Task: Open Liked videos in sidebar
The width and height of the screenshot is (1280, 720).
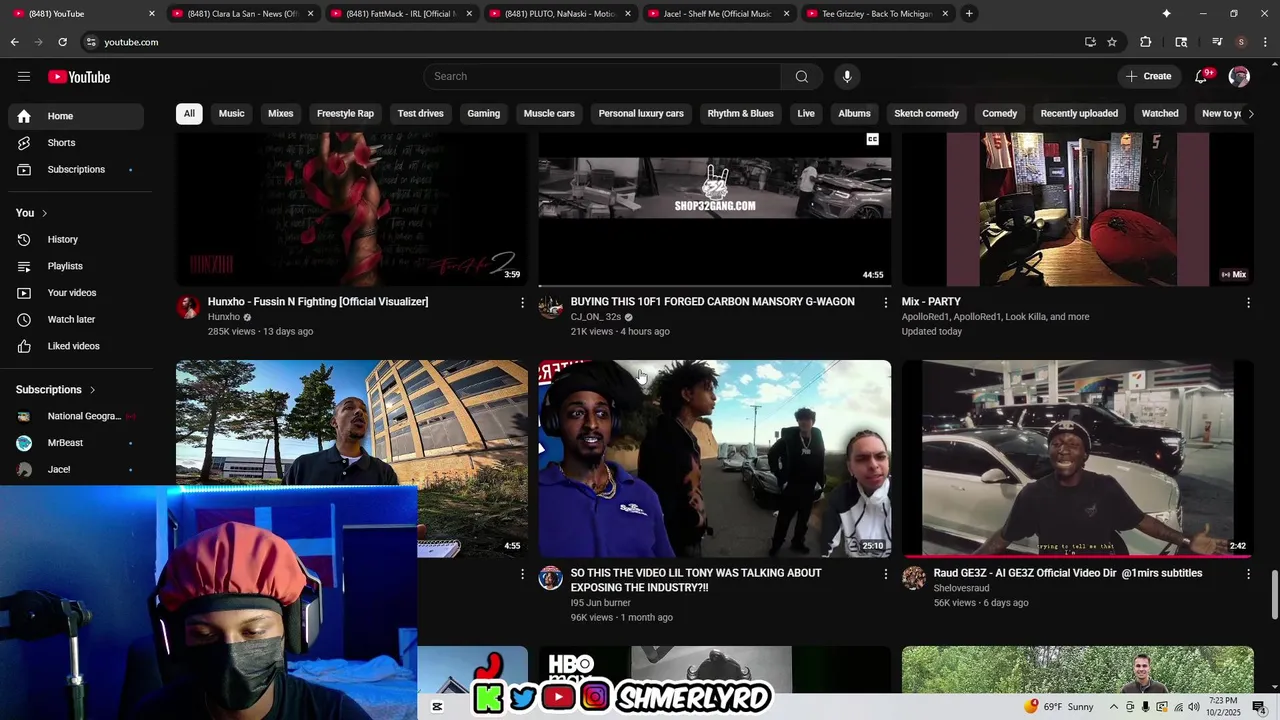Action: click(76, 346)
